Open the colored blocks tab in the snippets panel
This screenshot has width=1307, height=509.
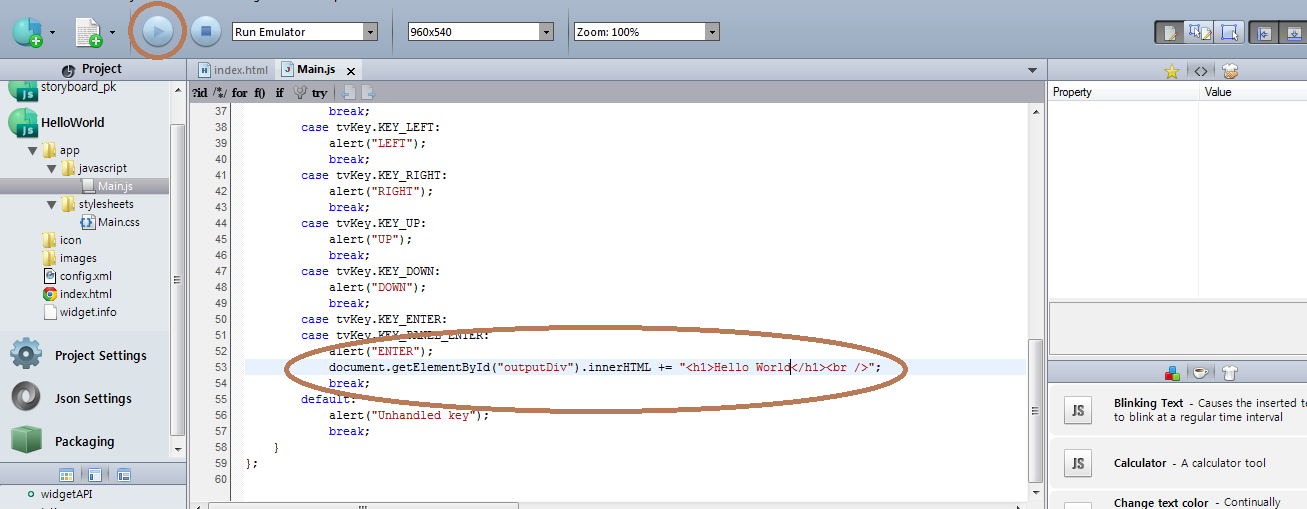[1172, 373]
